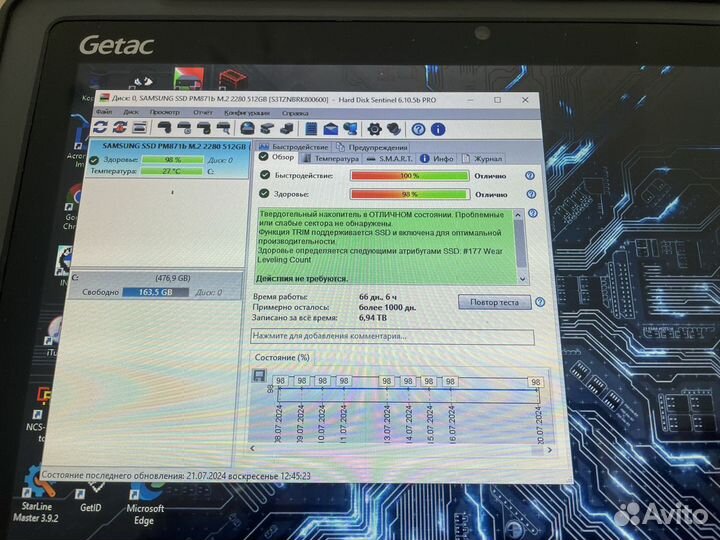Select the Состояние (%) chart tab
This screenshot has height=540, width=720.
pyautogui.click(x=282, y=357)
